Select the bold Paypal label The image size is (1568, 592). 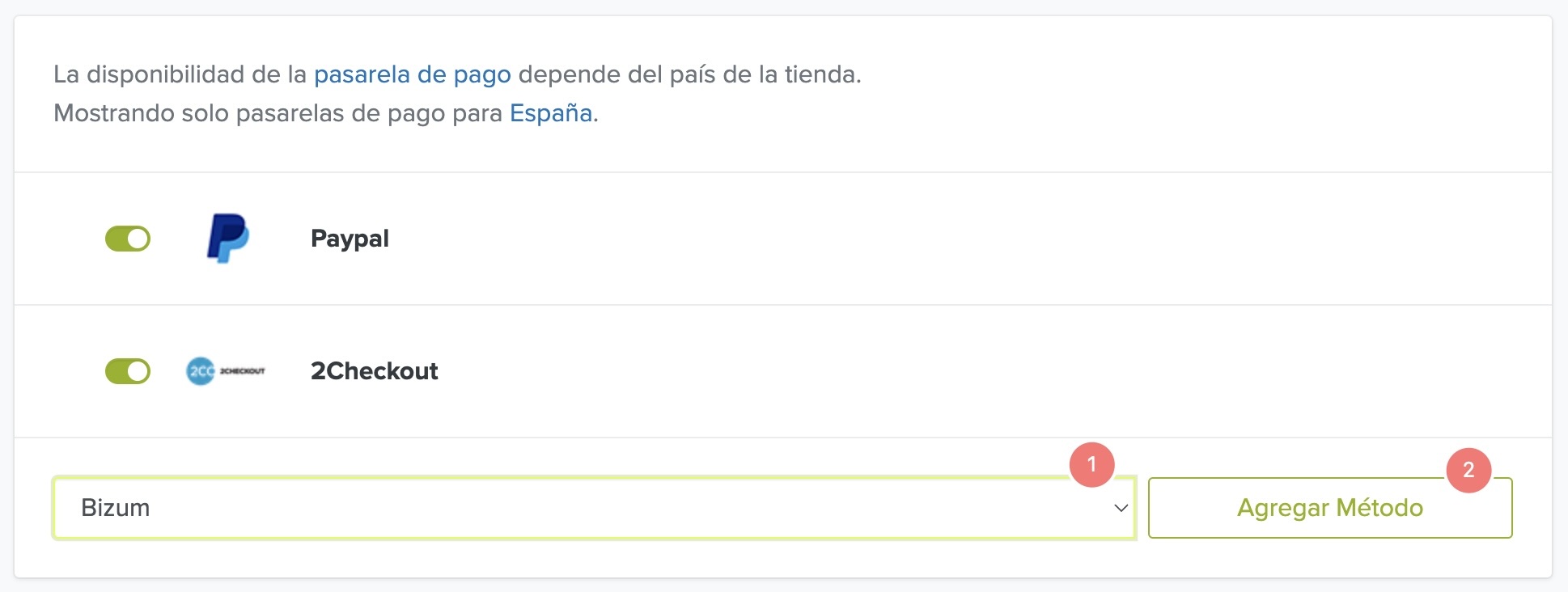[x=350, y=239]
